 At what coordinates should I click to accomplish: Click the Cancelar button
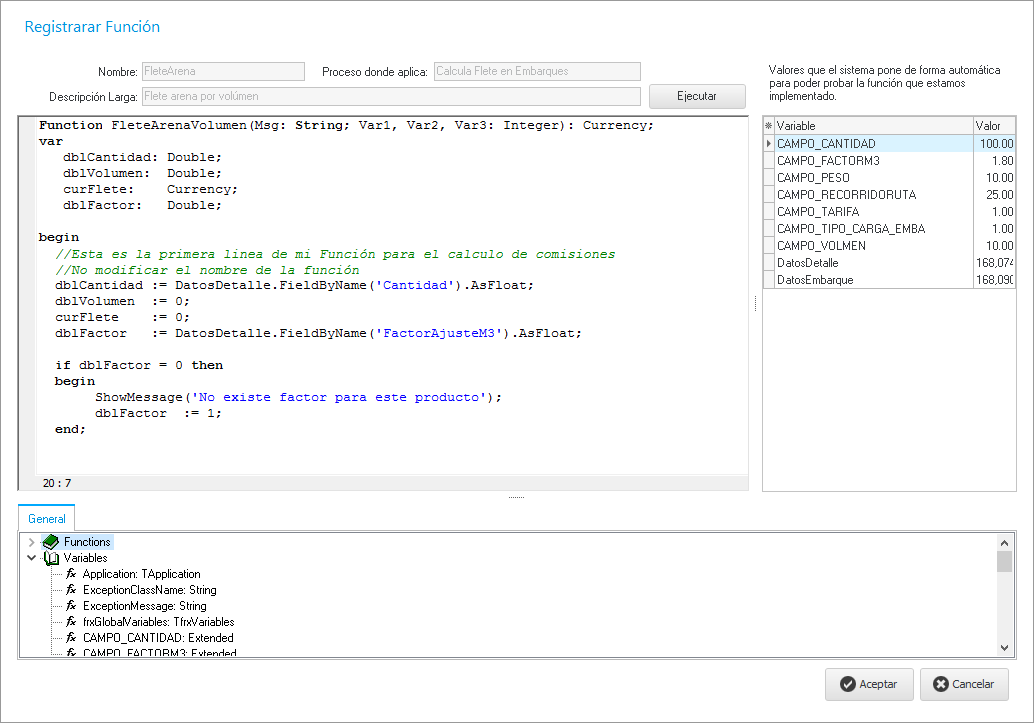point(963,685)
